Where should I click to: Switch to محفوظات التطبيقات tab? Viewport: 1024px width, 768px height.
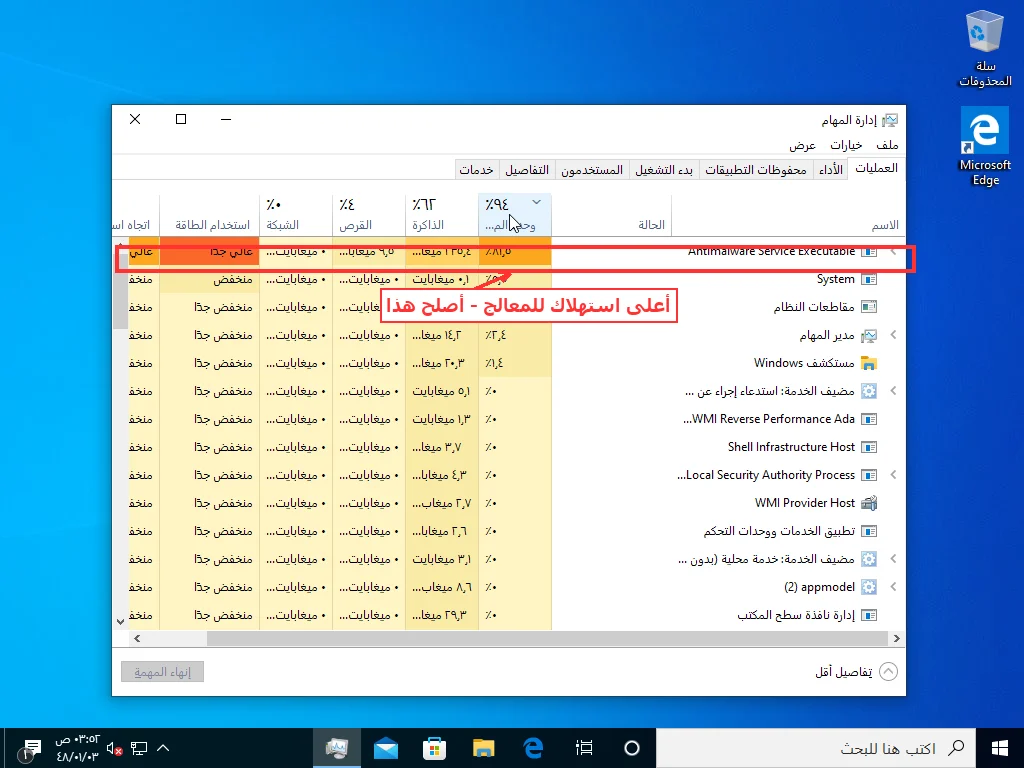click(756, 170)
